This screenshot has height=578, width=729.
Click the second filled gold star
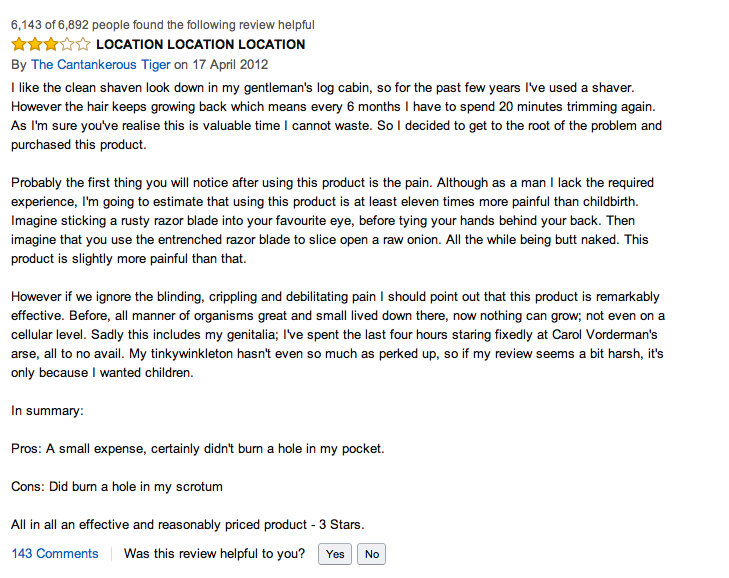35,44
